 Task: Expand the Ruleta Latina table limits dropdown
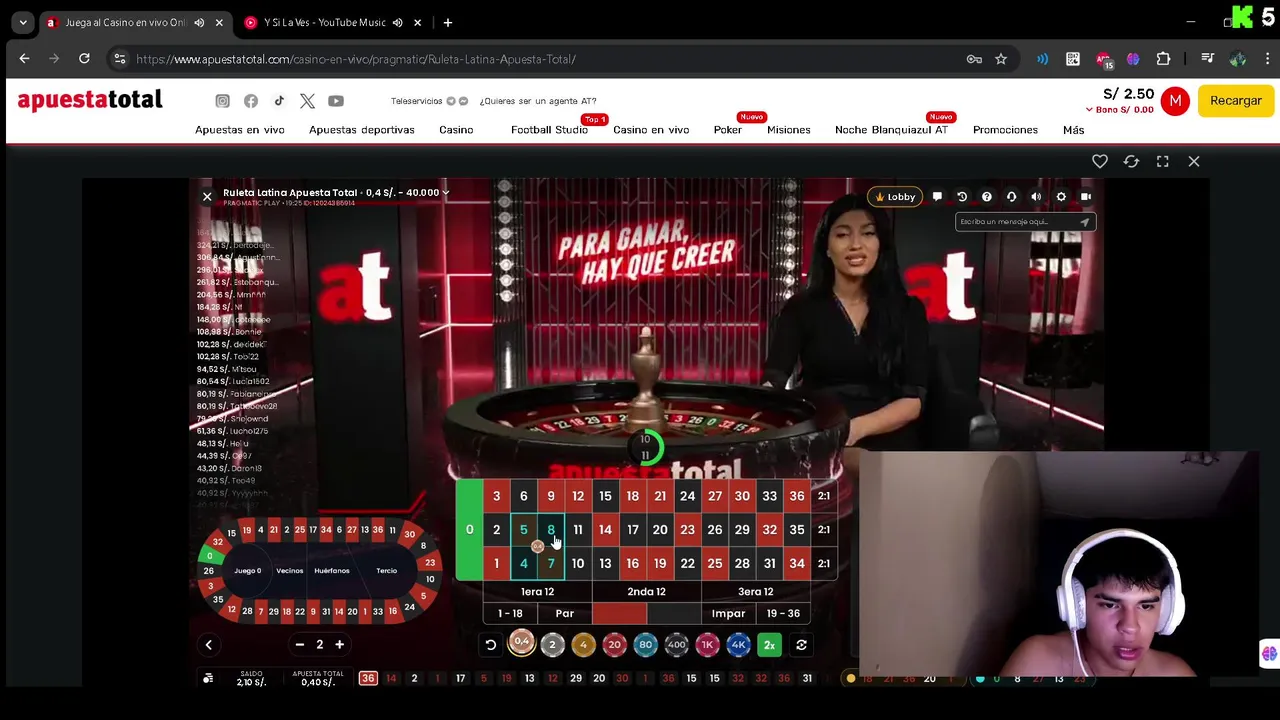point(446,193)
